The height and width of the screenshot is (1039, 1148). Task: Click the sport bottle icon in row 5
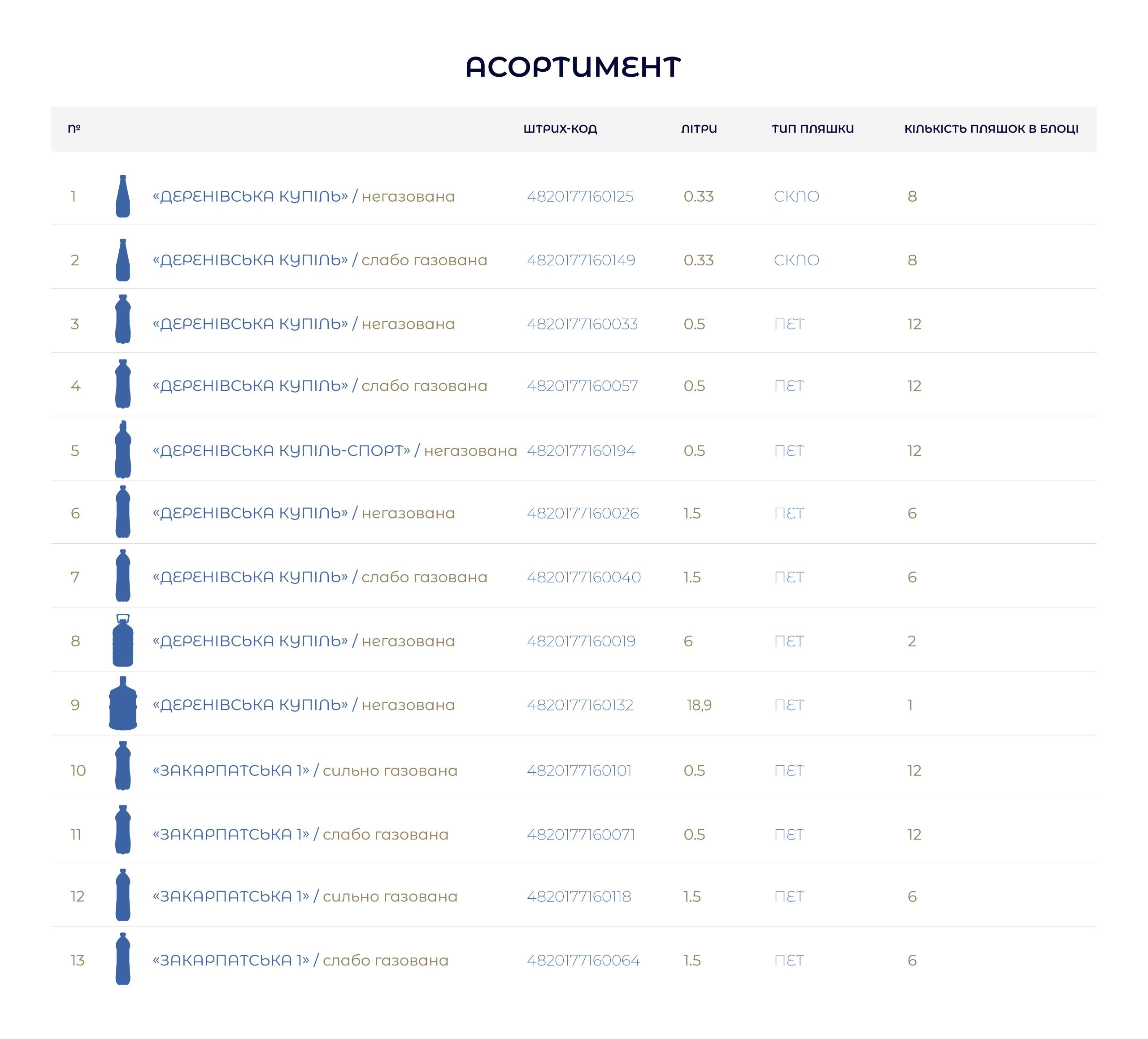click(123, 450)
